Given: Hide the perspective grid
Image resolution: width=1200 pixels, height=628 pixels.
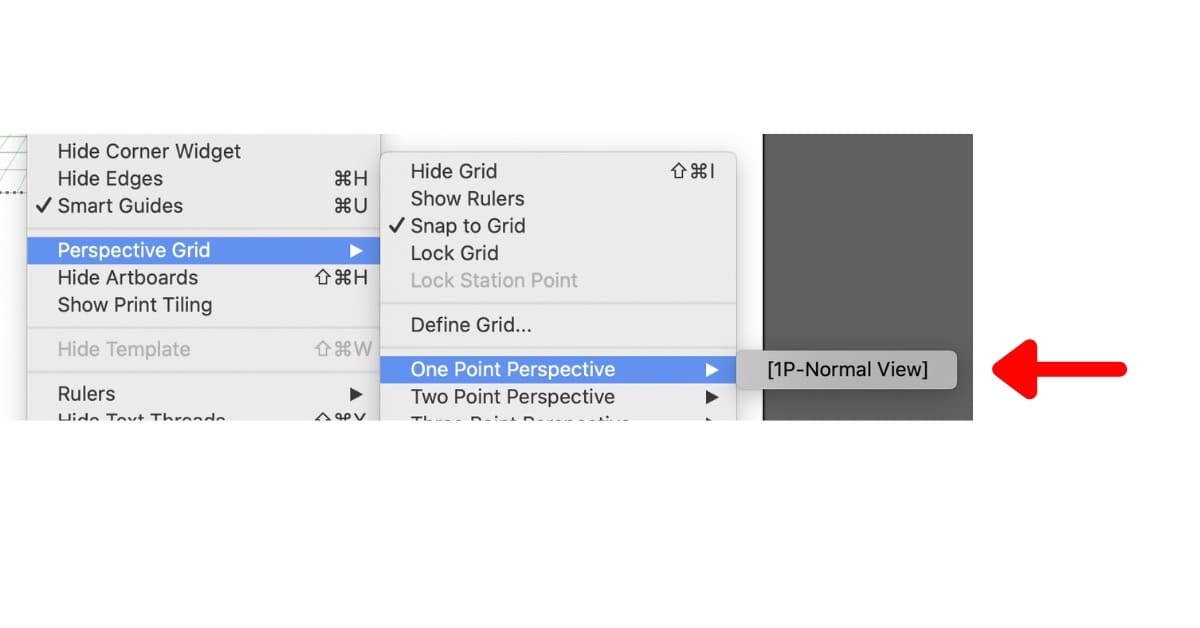Looking at the screenshot, I should (x=454, y=171).
